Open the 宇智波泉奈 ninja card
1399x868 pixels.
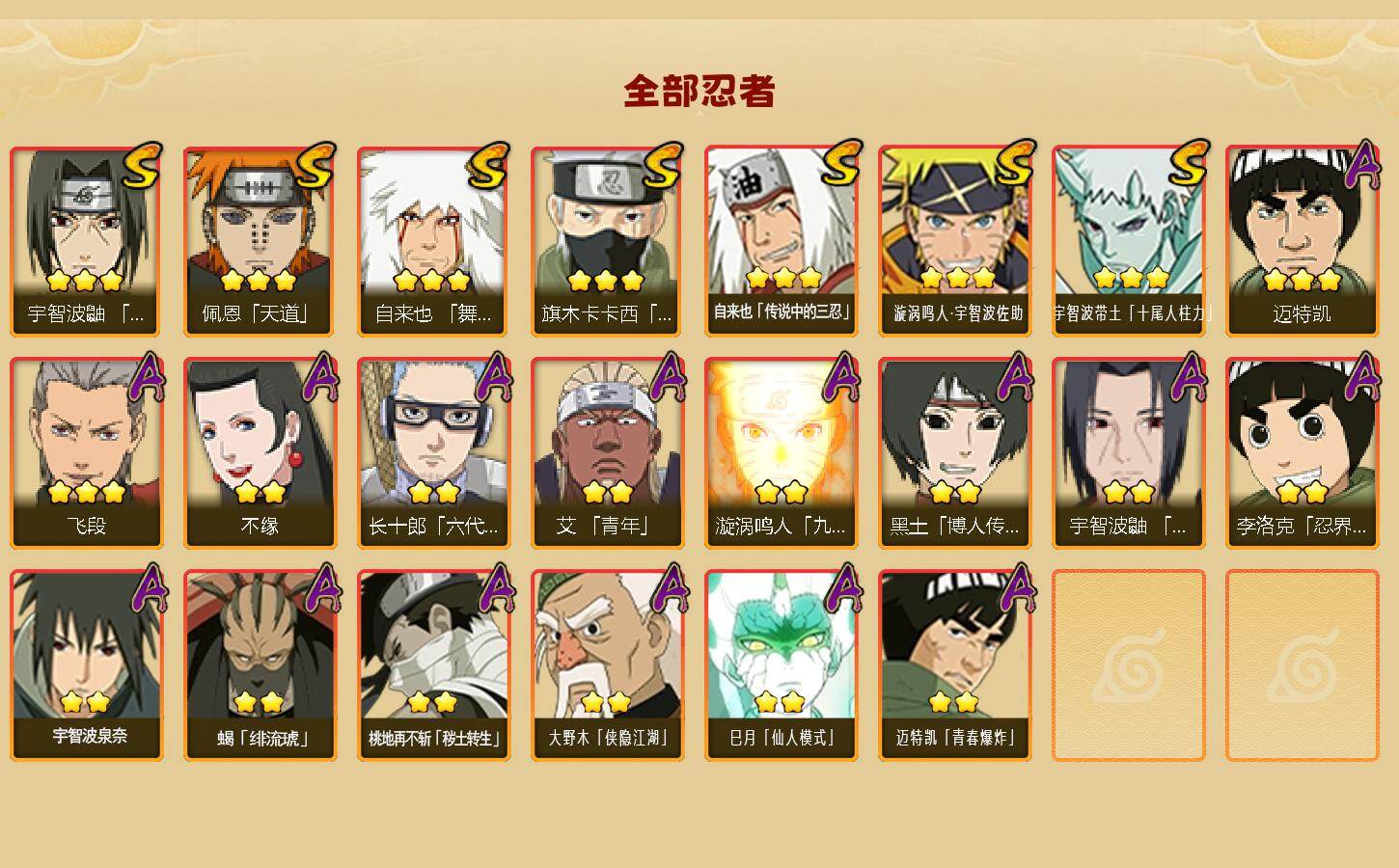pyautogui.click(x=86, y=665)
